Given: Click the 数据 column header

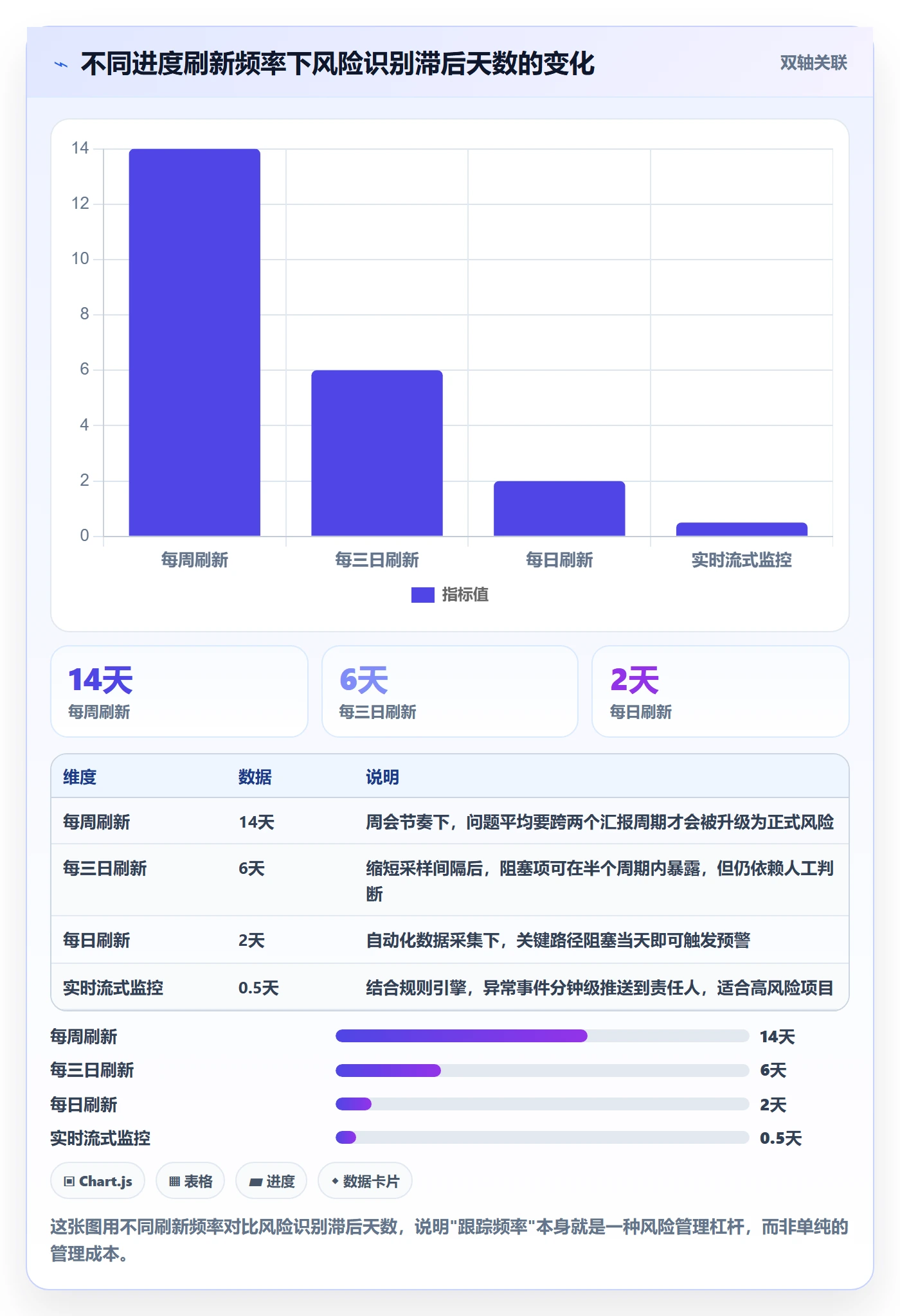Looking at the screenshot, I should pos(255,777).
